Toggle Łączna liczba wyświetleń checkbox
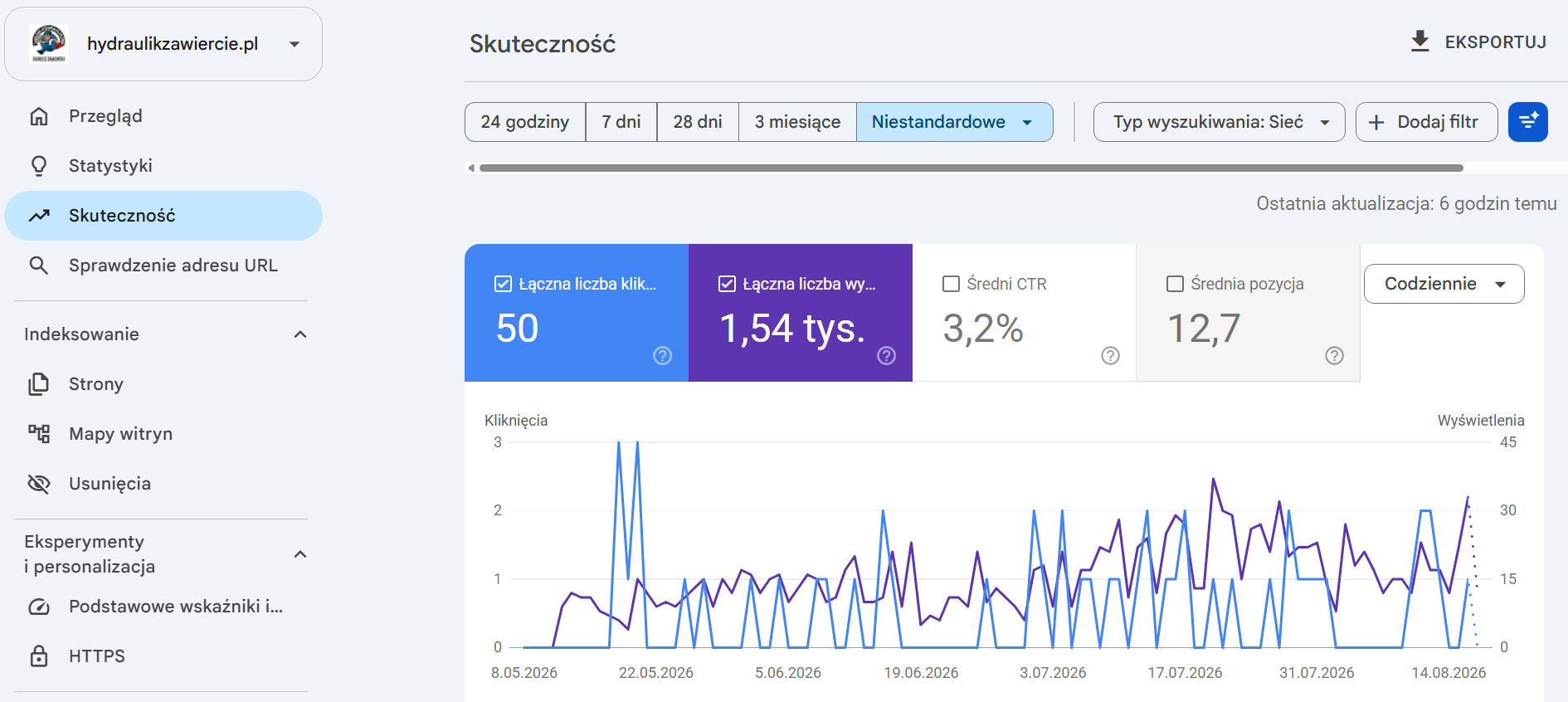Screen dimensions: 1568x702 coord(727,284)
